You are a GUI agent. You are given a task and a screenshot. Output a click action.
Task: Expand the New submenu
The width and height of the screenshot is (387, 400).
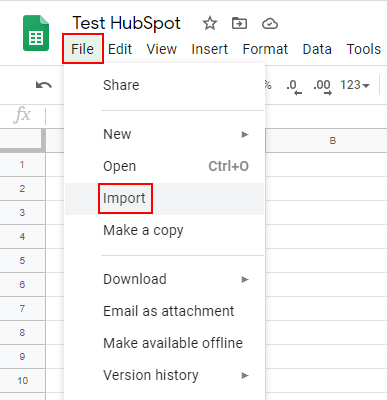point(165,134)
